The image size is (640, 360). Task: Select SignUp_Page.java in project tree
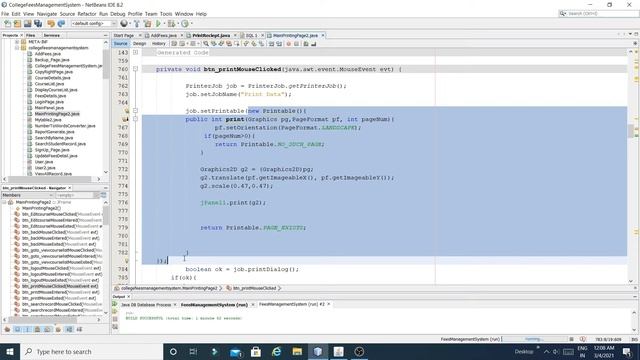[x=52, y=150]
